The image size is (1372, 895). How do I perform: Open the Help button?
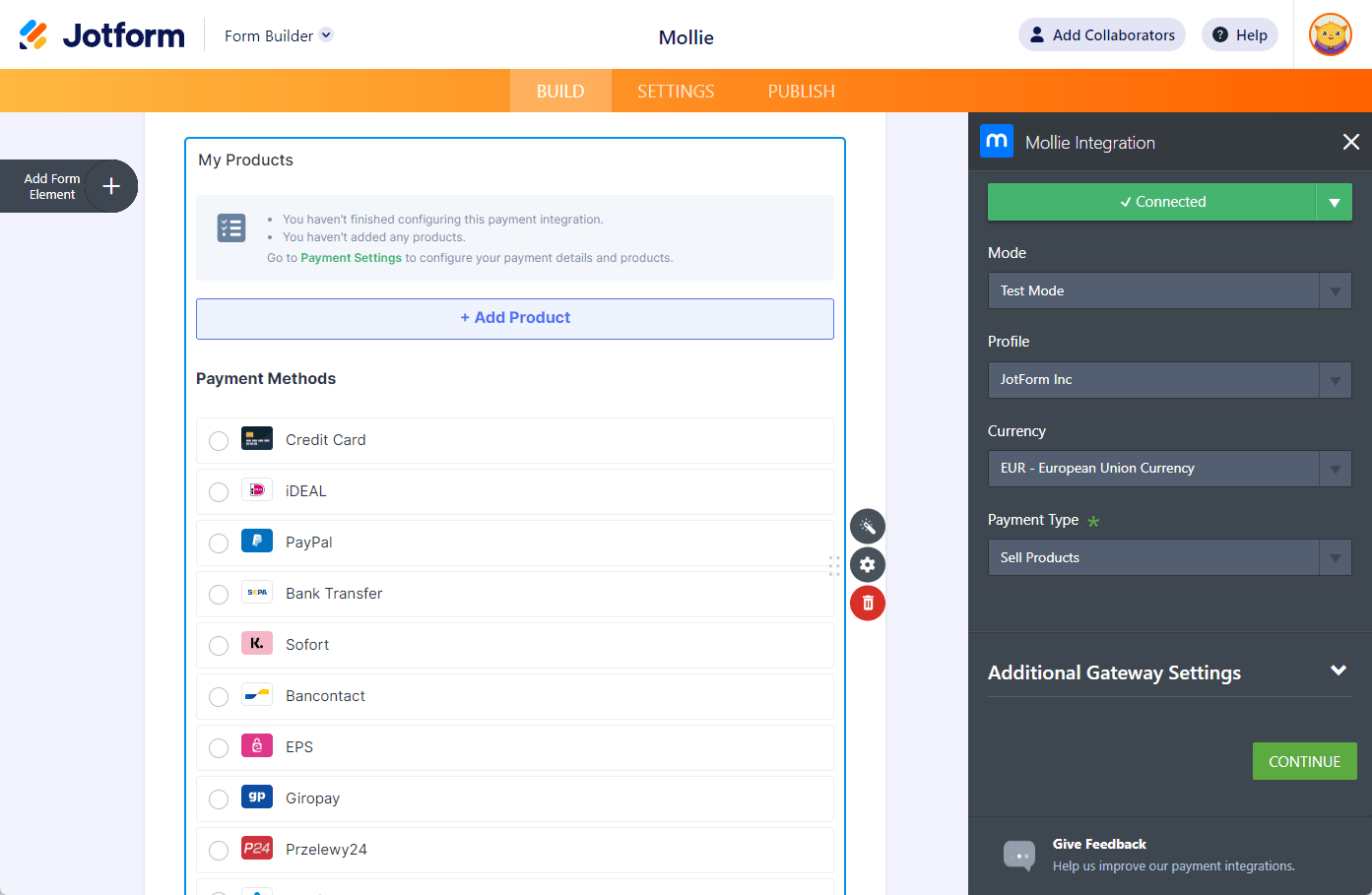tap(1240, 34)
